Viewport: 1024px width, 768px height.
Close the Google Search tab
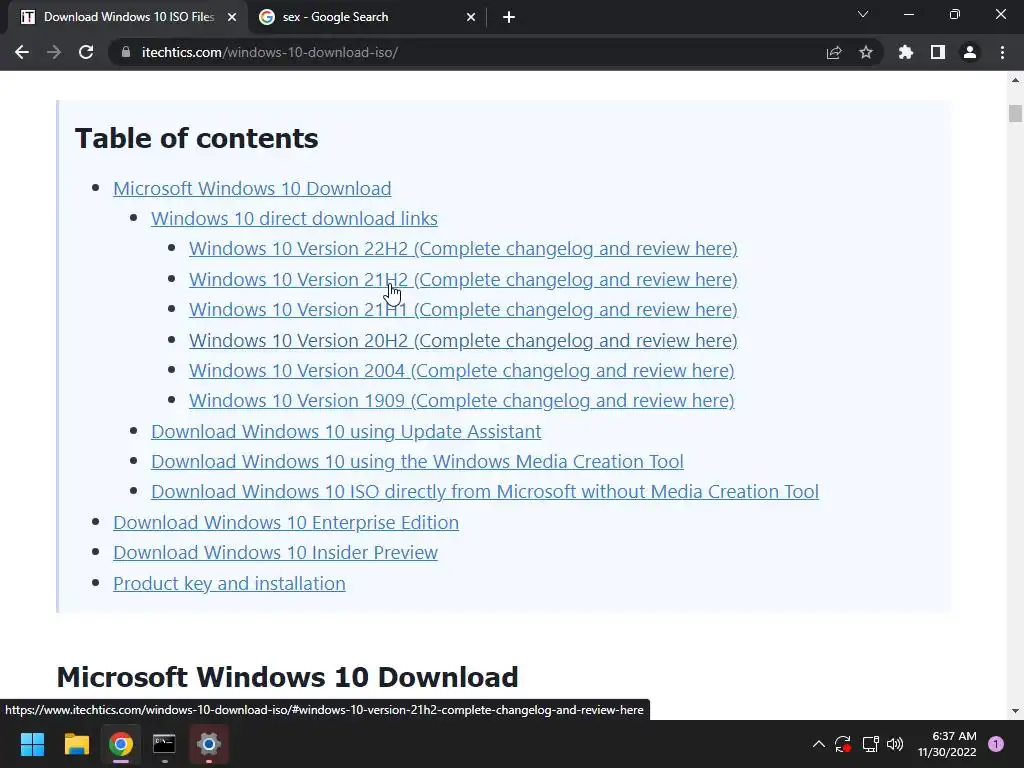point(471,17)
